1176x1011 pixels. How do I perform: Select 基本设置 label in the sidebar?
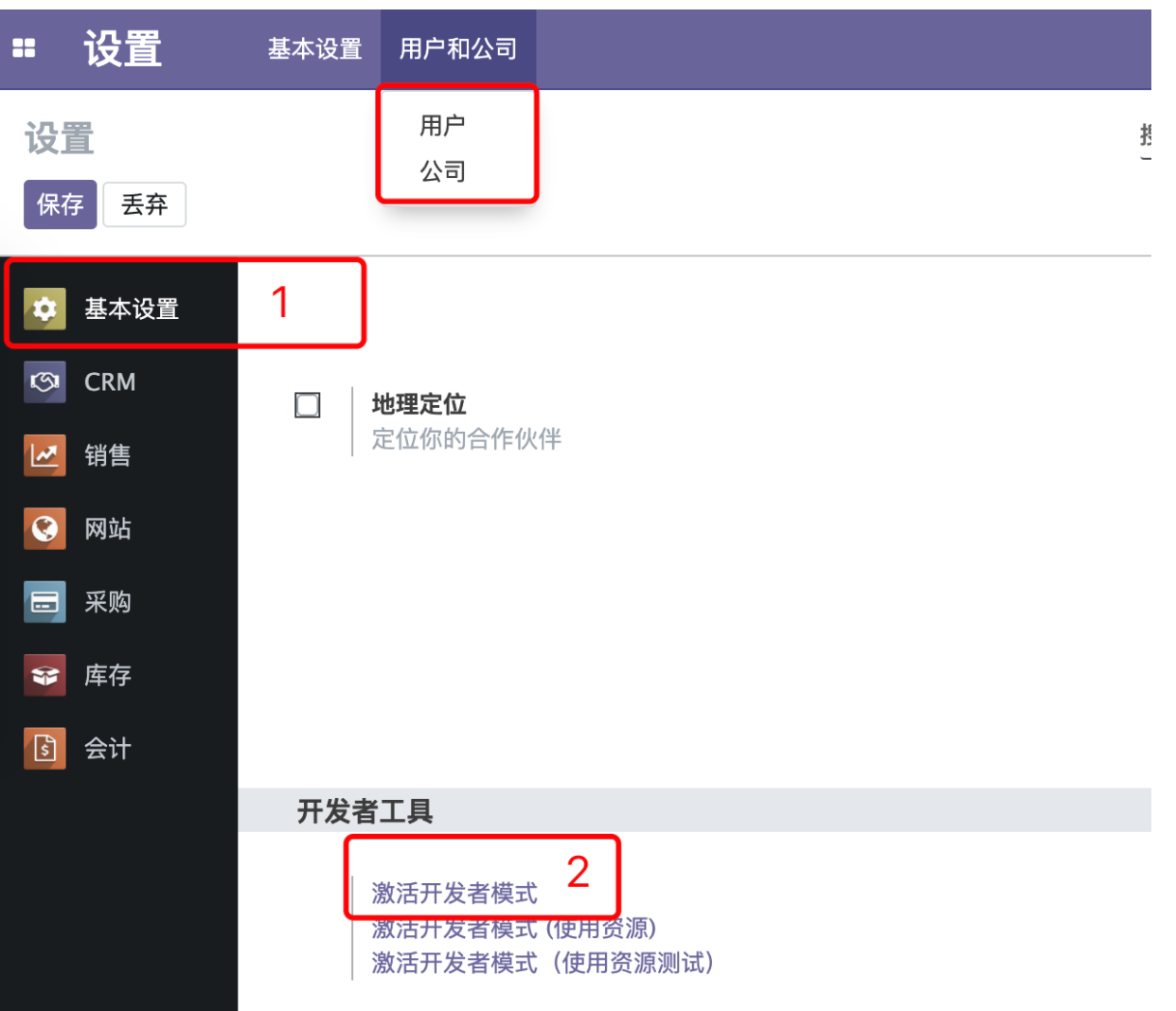coord(132,309)
